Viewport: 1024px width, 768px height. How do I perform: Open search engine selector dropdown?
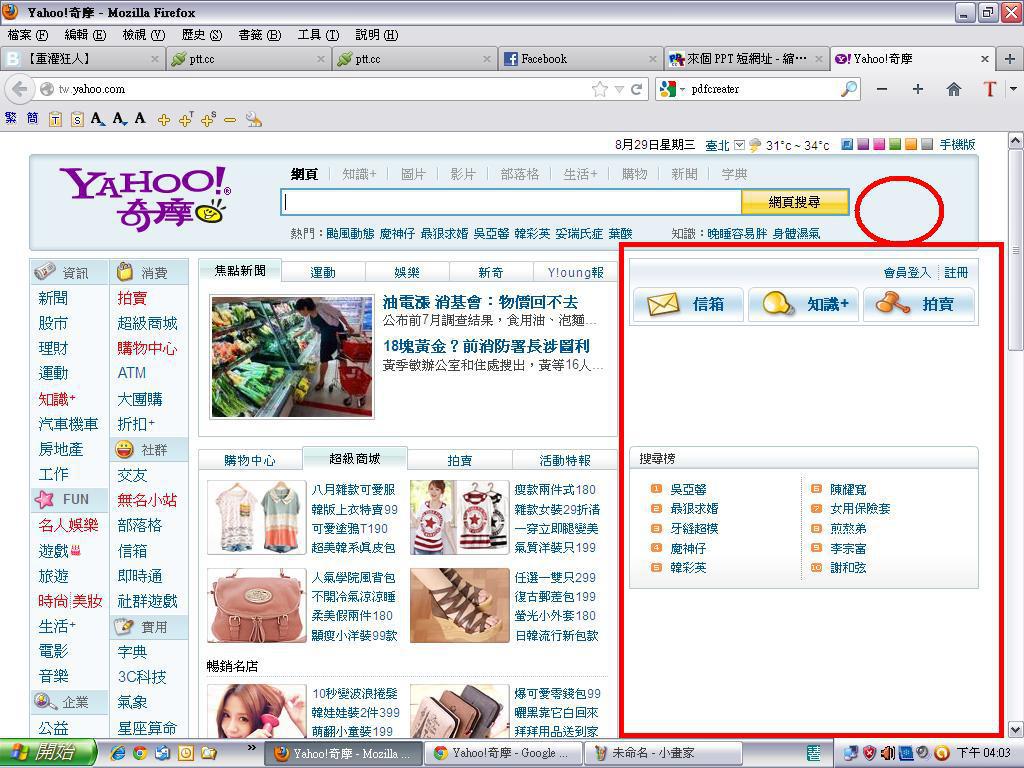[x=682, y=89]
